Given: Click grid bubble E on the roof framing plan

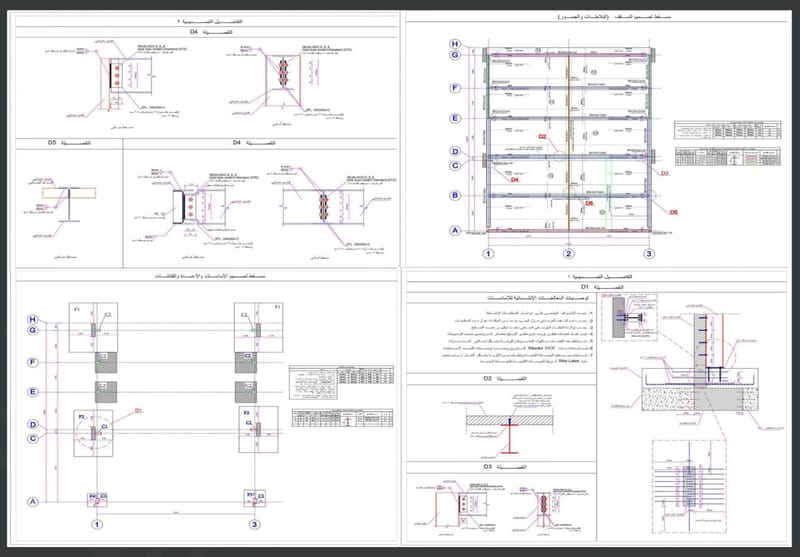Looking at the screenshot, I should pyautogui.click(x=455, y=118).
